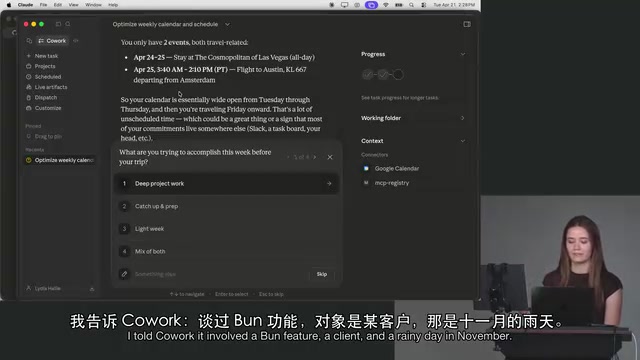Open the right panel toggle icon
The width and height of the screenshot is (640, 360).
467,24
